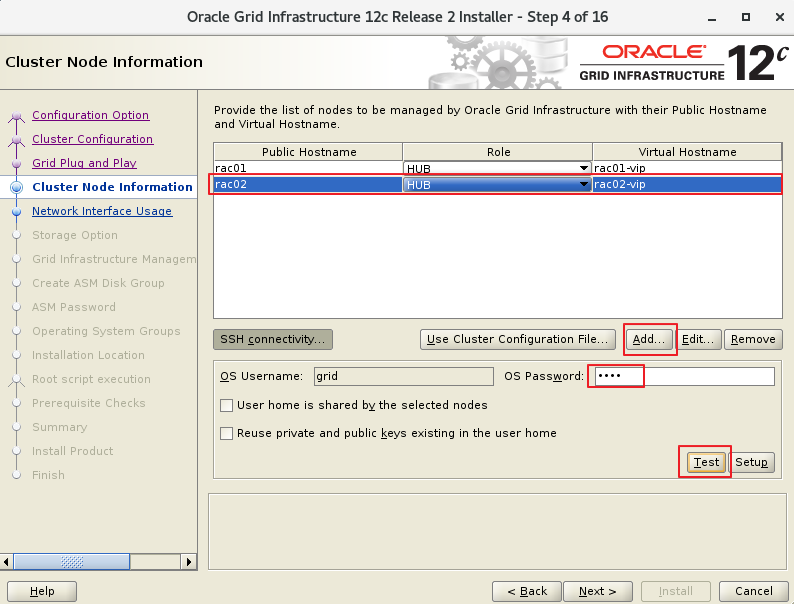Jump to the Network Interface Usage step
The height and width of the screenshot is (604, 794).
[102, 211]
